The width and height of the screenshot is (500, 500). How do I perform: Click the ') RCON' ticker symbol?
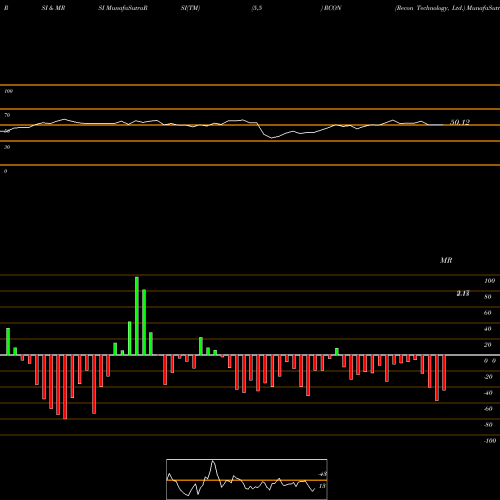pyautogui.click(x=331, y=8)
